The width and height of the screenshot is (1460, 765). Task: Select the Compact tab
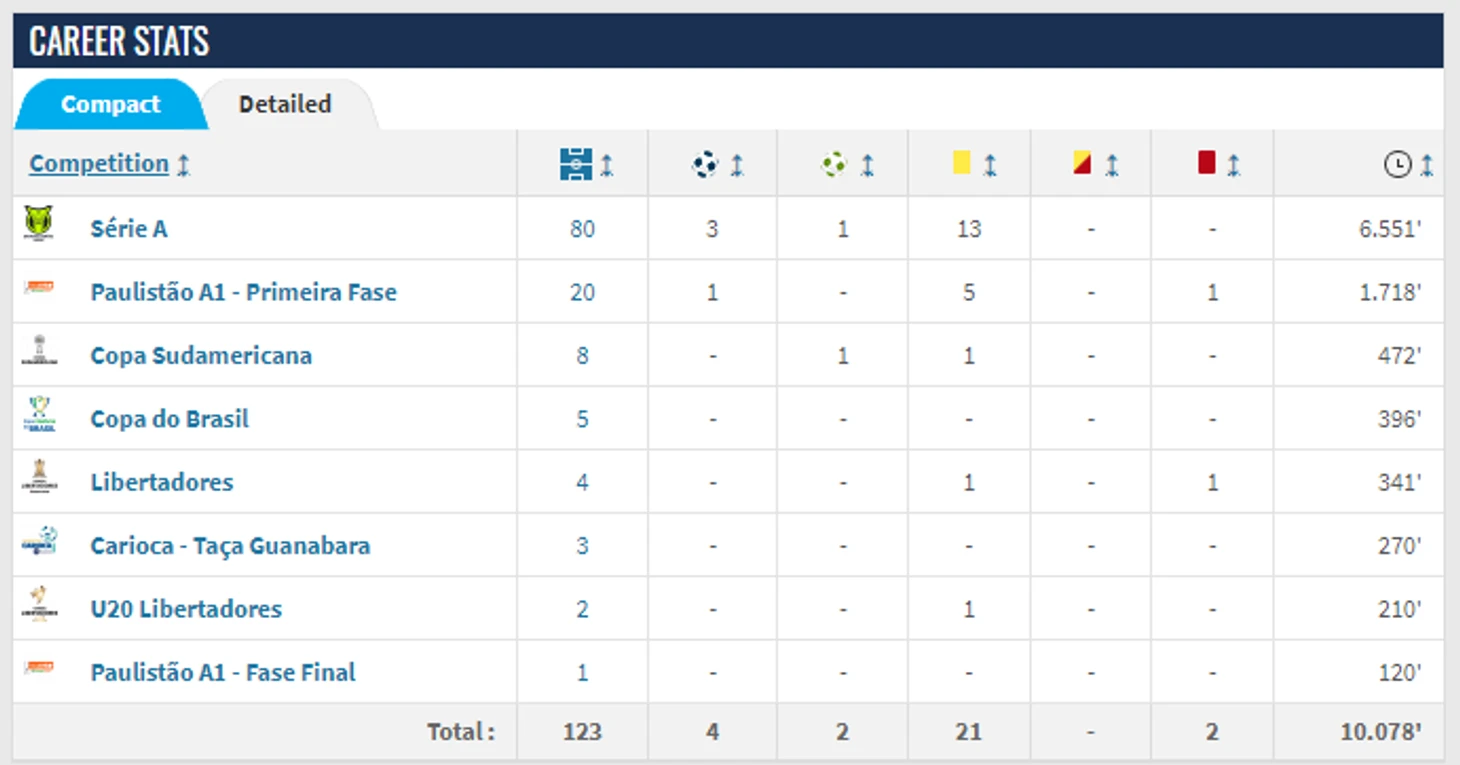tap(111, 104)
